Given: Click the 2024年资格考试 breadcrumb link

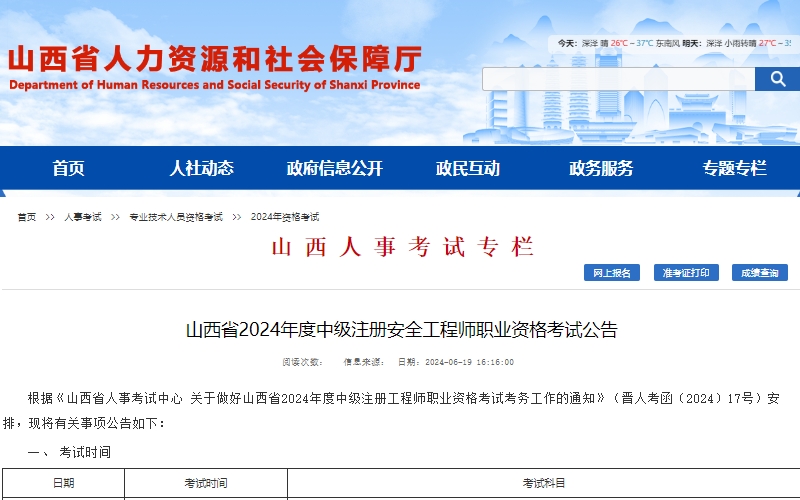Looking at the screenshot, I should pyautogui.click(x=285, y=217).
